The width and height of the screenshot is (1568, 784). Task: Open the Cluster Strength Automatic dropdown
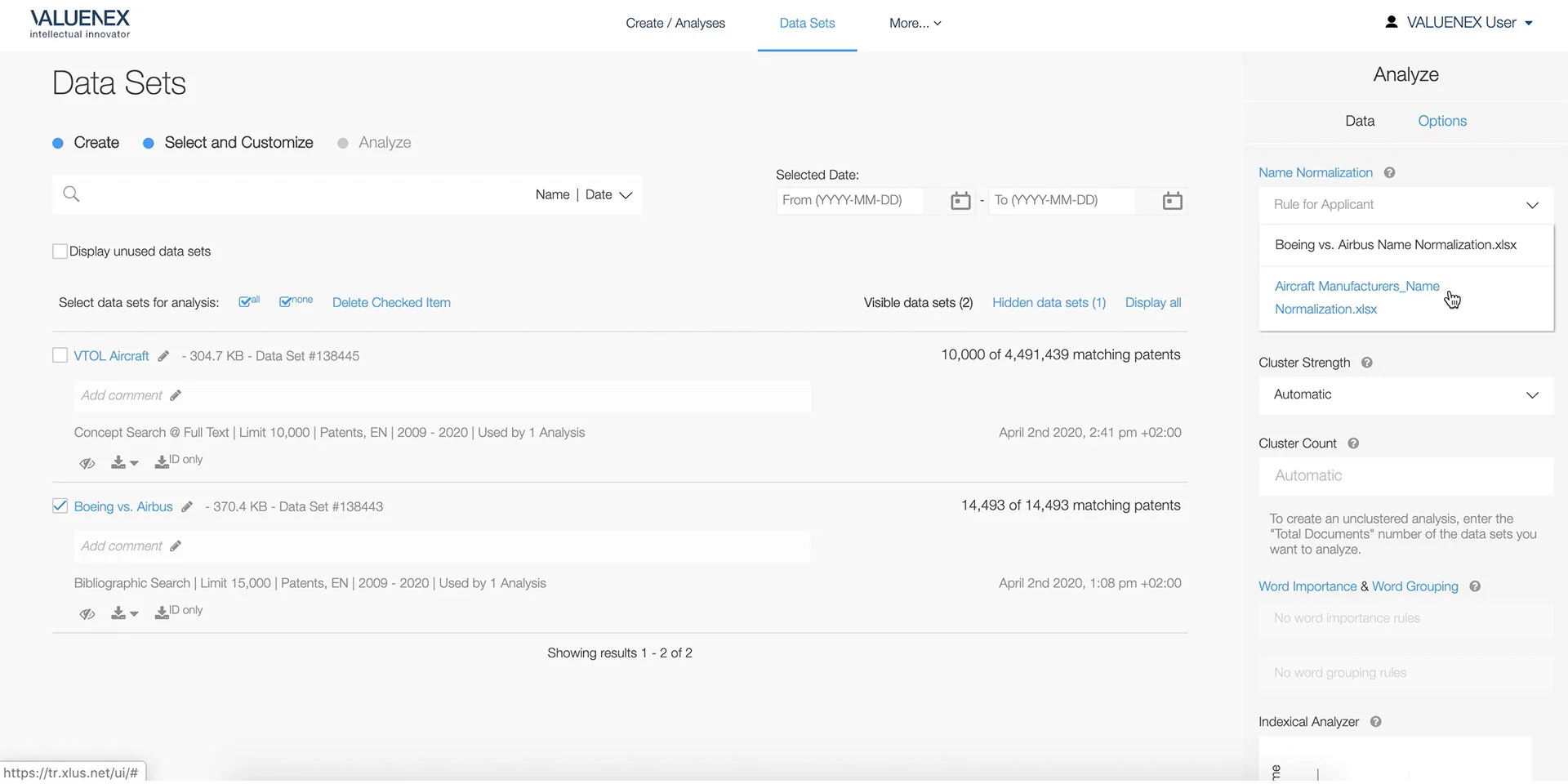click(1405, 395)
